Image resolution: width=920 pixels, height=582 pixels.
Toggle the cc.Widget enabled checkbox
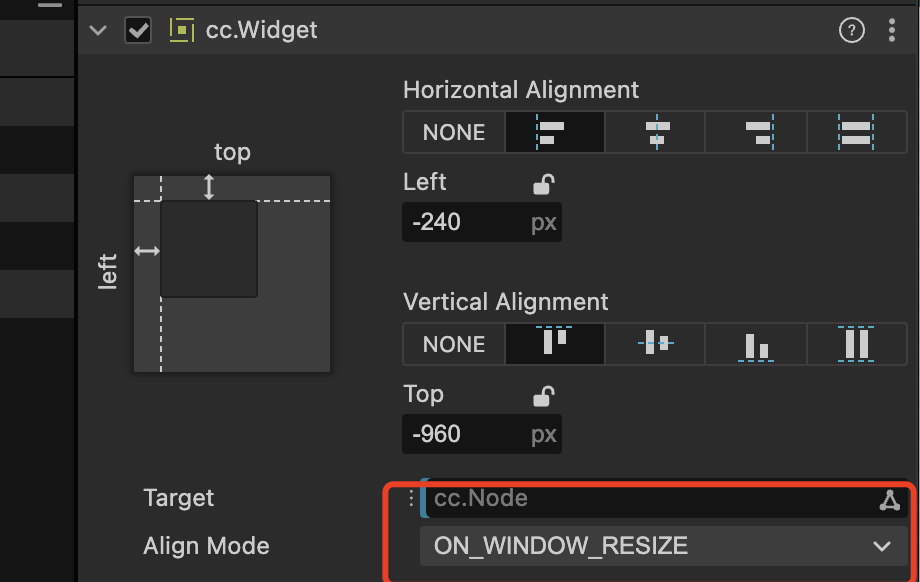[137, 30]
